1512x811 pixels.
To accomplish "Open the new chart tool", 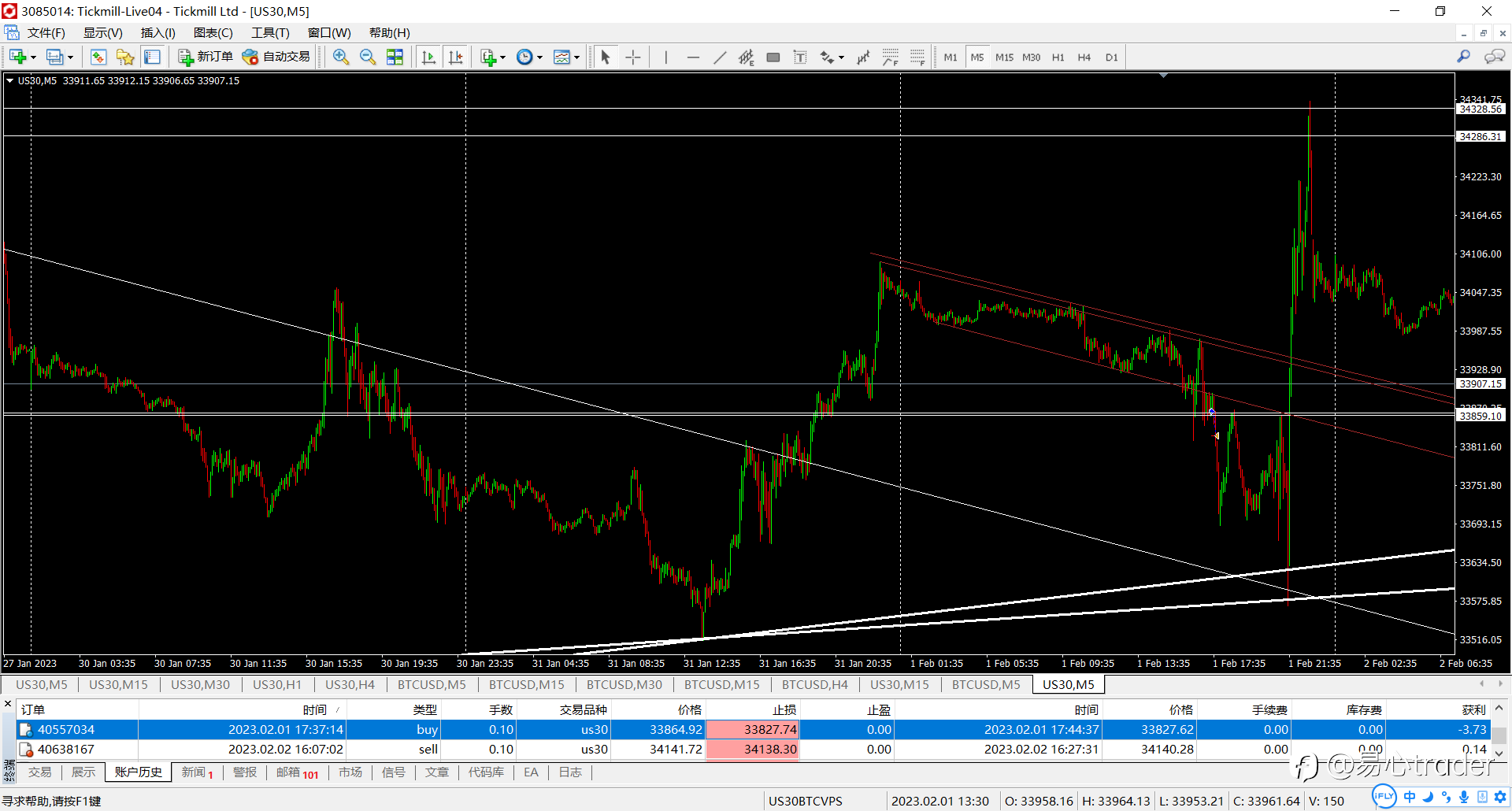I will pyautogui.click(x=17, y=57).
